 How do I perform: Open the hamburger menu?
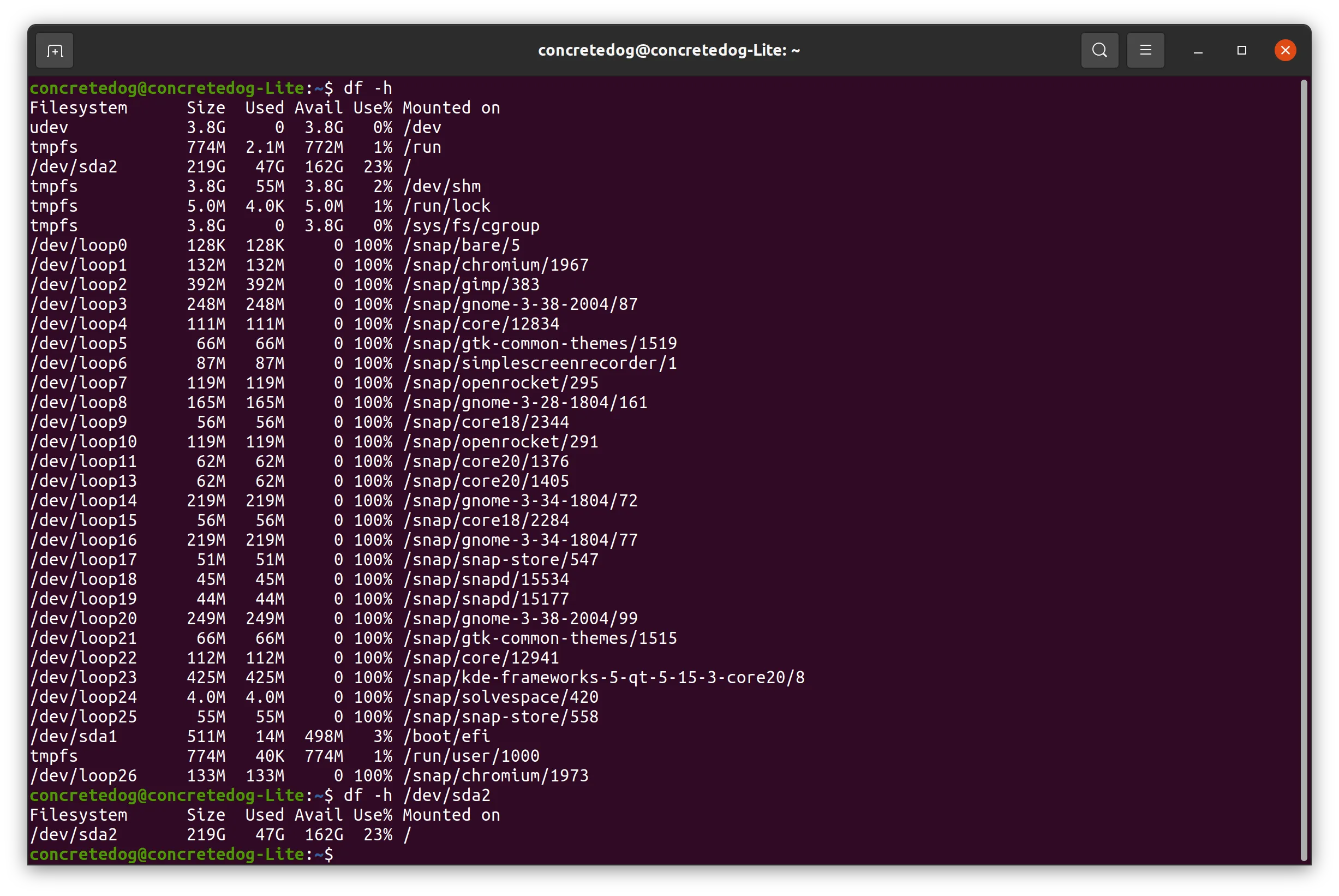point(1145,50)
